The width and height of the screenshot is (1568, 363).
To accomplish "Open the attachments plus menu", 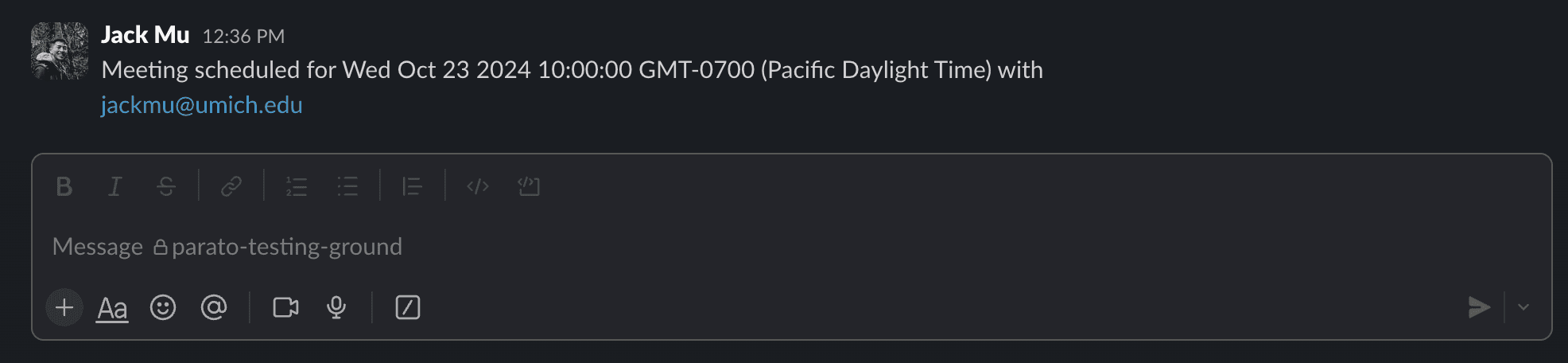I will point(64,307).
